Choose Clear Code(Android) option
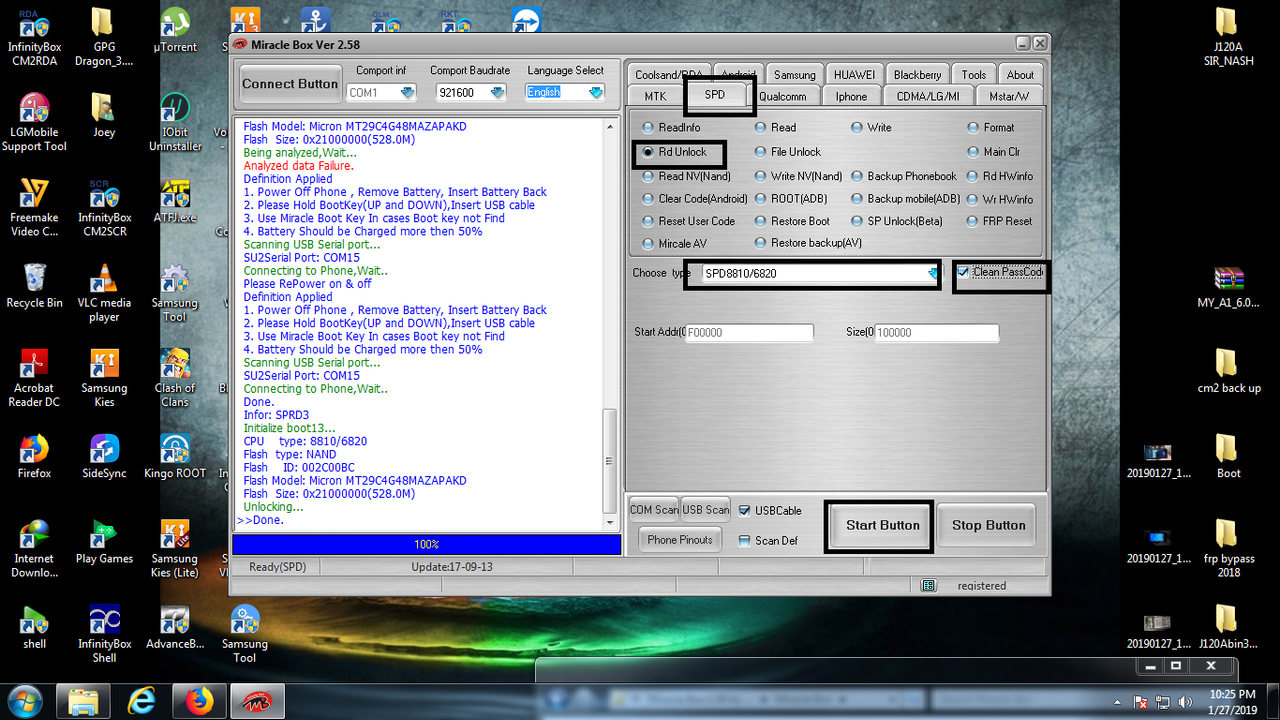This screenshot has height=720, width=1280. pos(695,198)
